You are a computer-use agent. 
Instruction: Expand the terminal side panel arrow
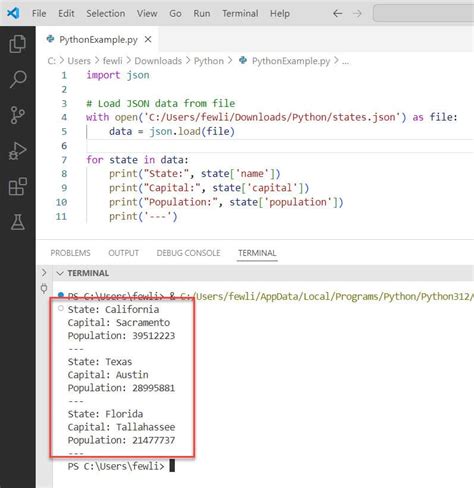[44, 273]
